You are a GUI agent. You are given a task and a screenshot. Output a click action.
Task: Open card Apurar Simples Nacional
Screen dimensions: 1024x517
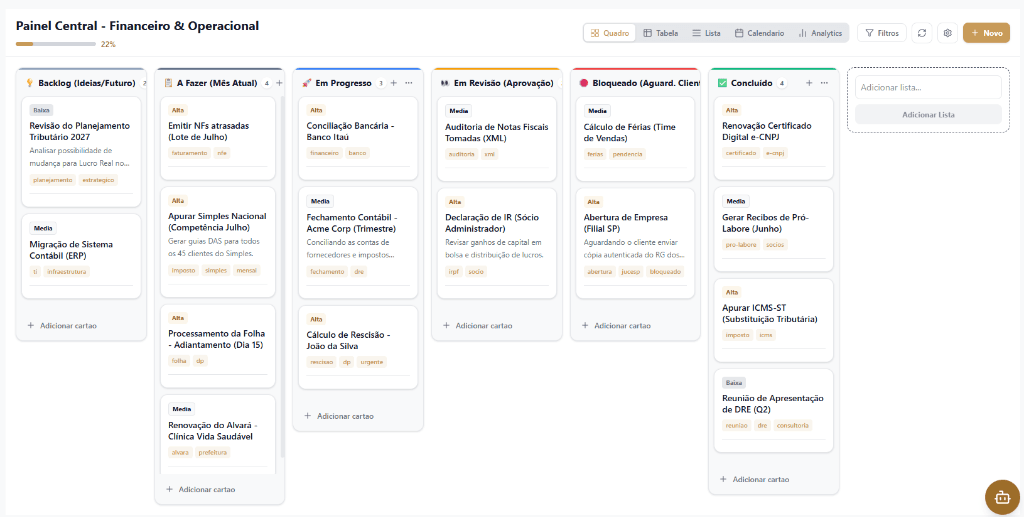coord(218,242)
